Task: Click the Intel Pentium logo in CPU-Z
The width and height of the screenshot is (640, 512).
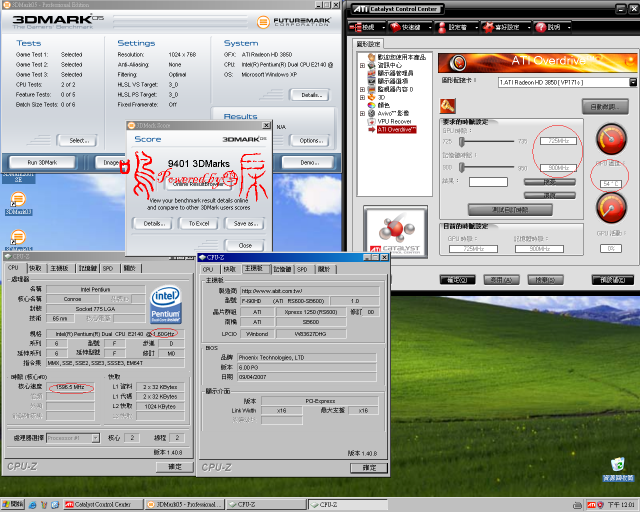Action: tap(166, 304)
